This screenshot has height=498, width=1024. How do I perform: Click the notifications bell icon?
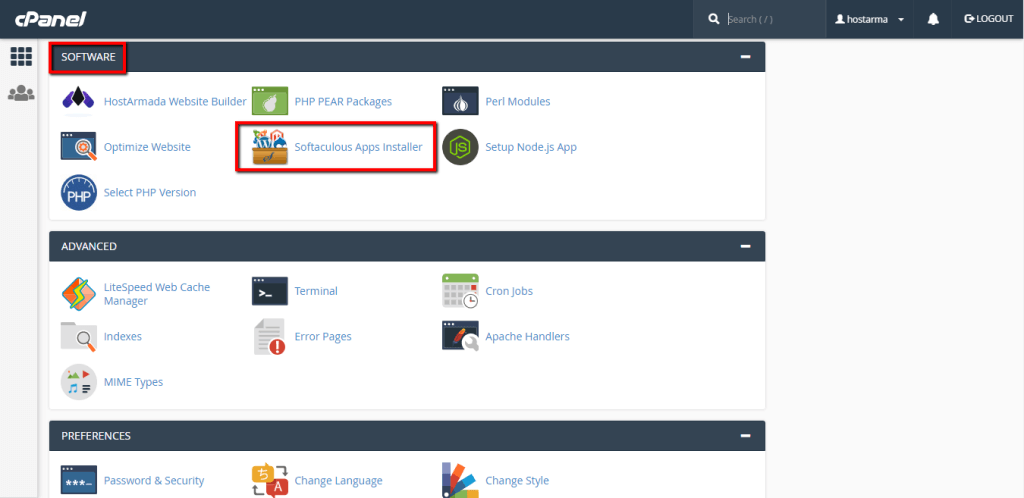(933, 19)
